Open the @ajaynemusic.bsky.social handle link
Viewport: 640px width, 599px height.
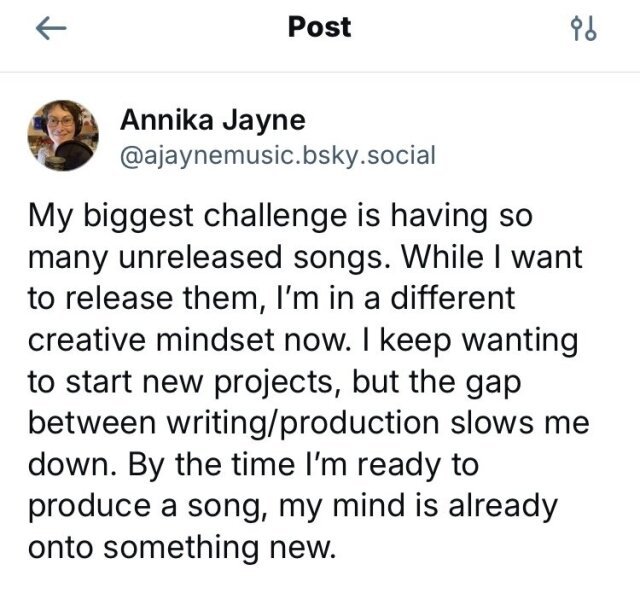pos(278,155)
